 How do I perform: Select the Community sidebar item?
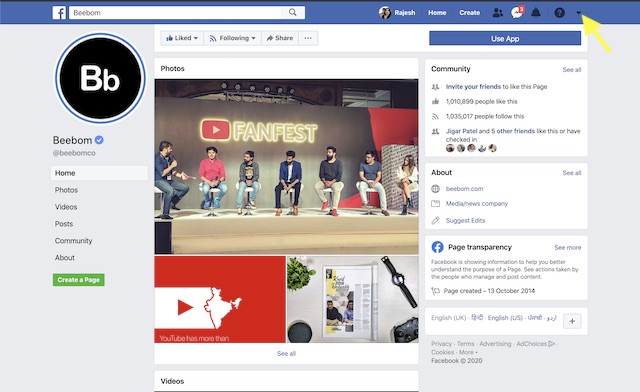(73, 241)
